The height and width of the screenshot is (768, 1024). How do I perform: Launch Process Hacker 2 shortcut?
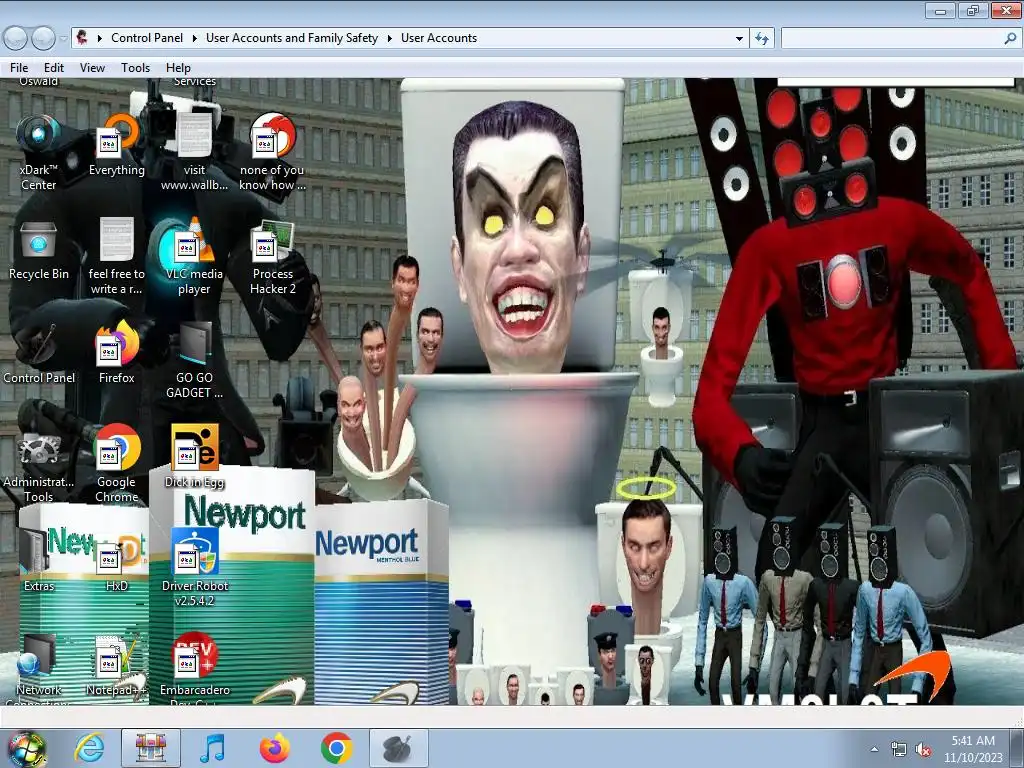click(x=272, y=257)
